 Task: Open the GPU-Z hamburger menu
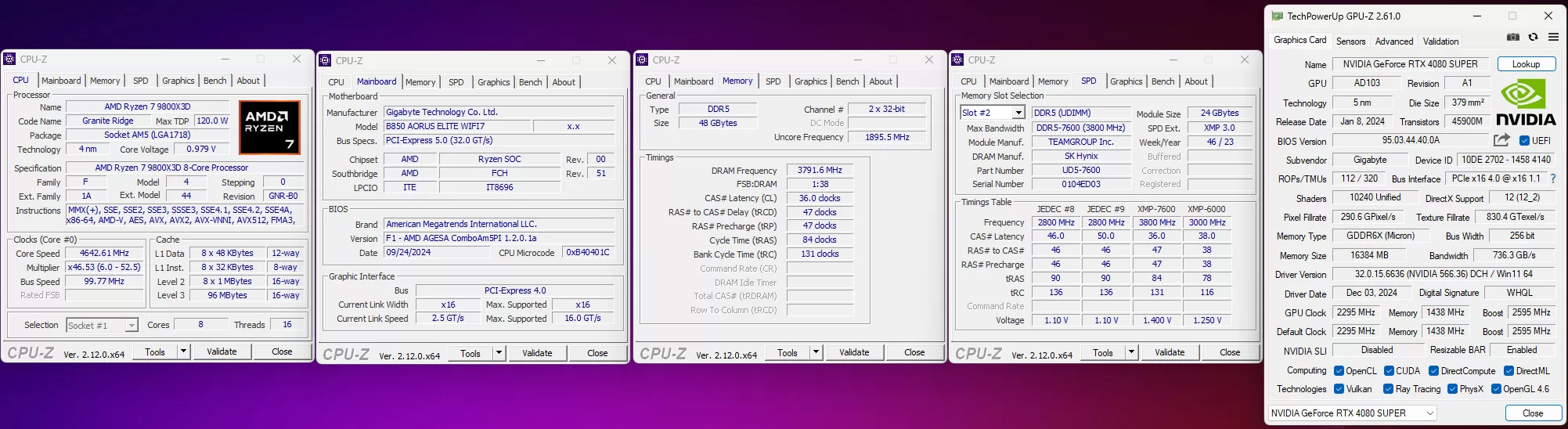(1553, 37)
